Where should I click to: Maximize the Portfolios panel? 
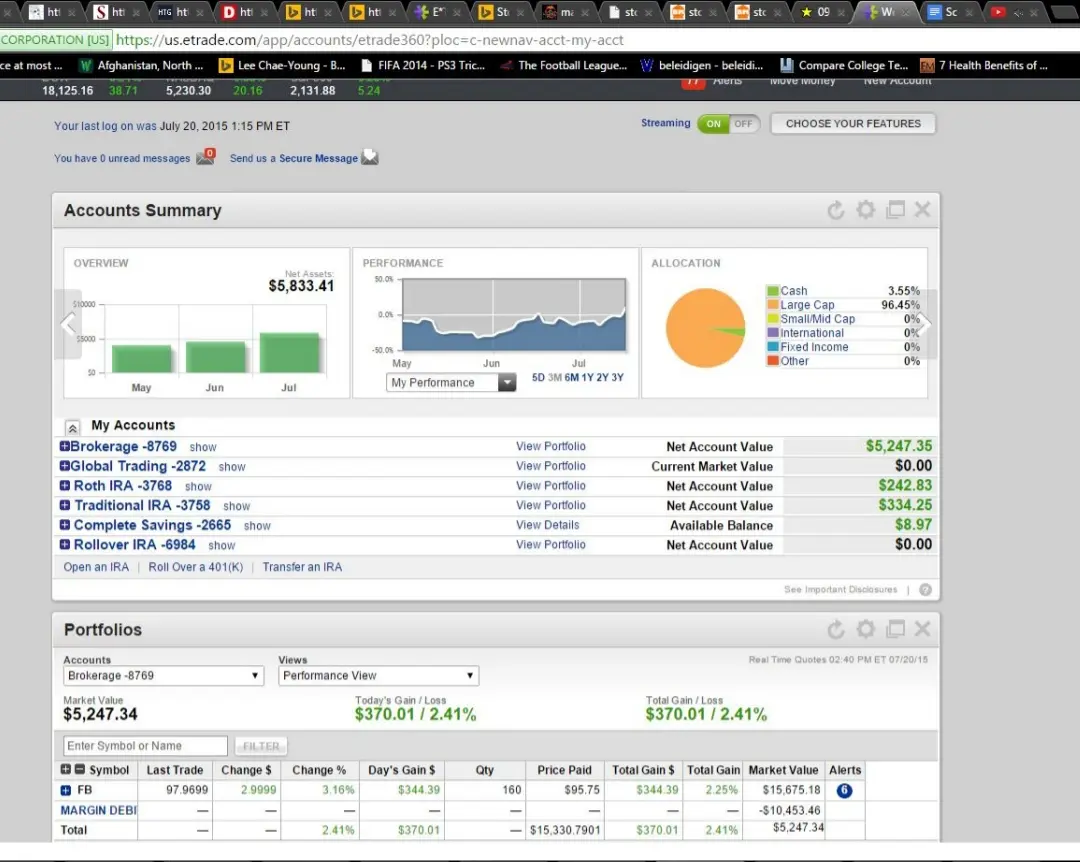[x=895, y=628]
